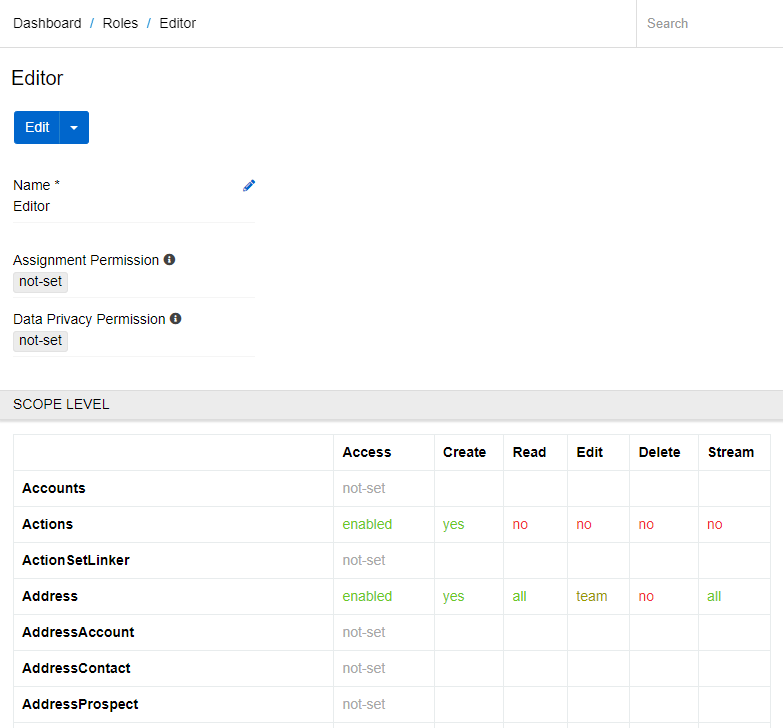
Task: Select the Editor breadcrumb item
Action: click(x=178, y=23)
